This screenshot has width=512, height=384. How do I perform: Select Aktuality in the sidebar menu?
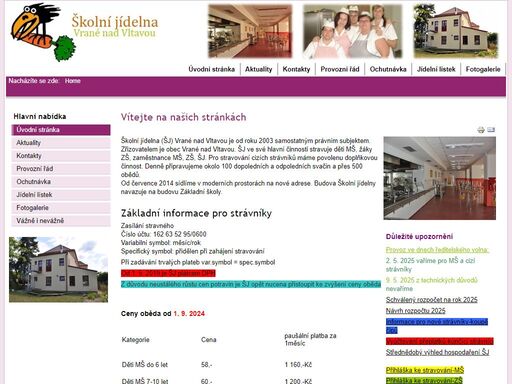point(61,143)
